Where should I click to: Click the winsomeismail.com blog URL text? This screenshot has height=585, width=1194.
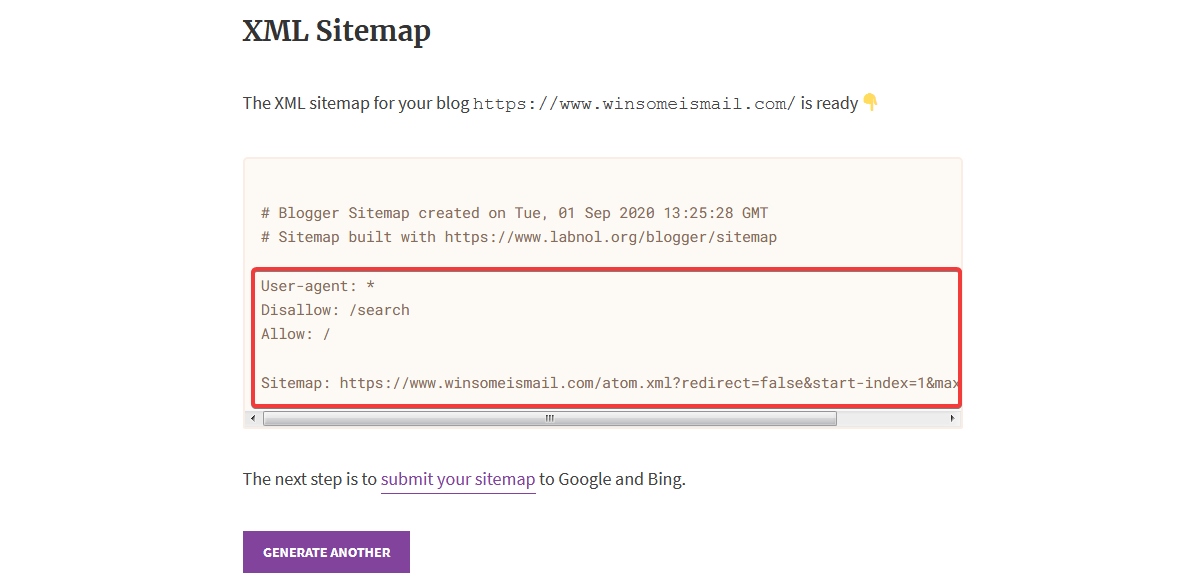point(634,104)
